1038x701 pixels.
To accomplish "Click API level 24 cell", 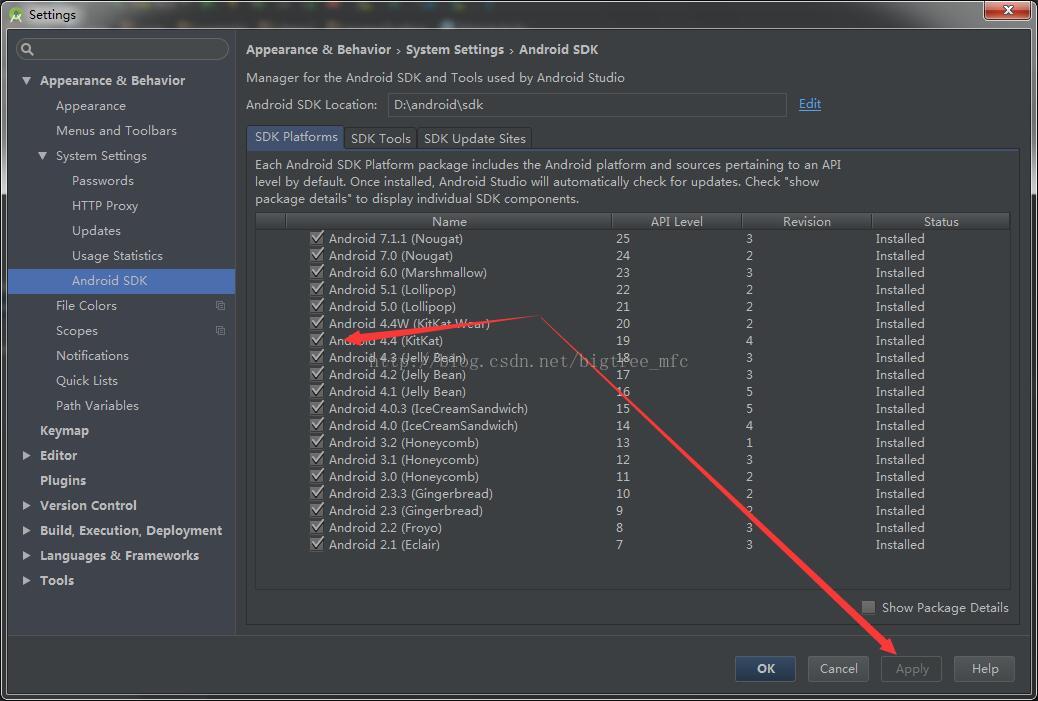I will point(622,256).
